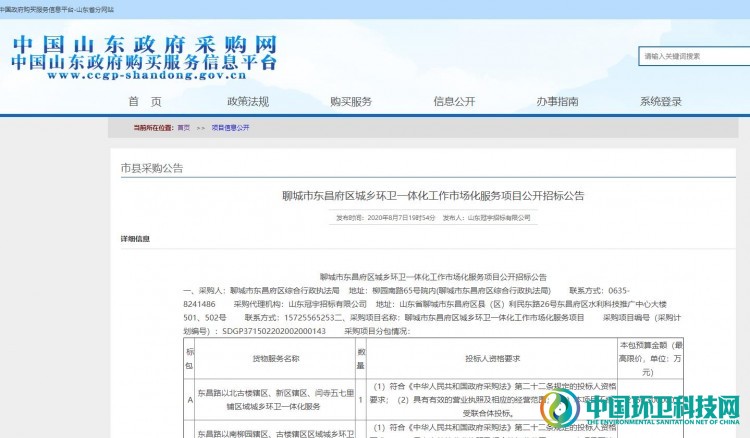Click the 投标人资格要求 table header
Viewport: 750px width, 438px height.
coord(492,359)
